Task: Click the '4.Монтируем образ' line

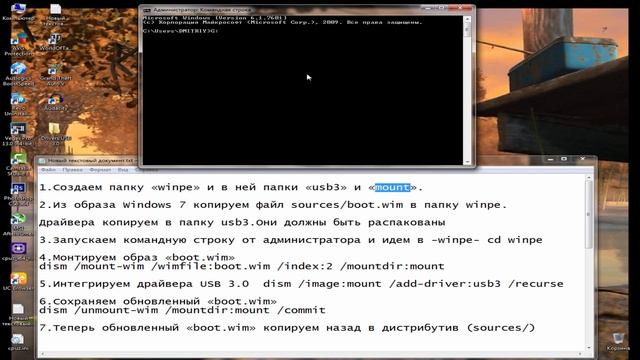Action: coord(137,258)
